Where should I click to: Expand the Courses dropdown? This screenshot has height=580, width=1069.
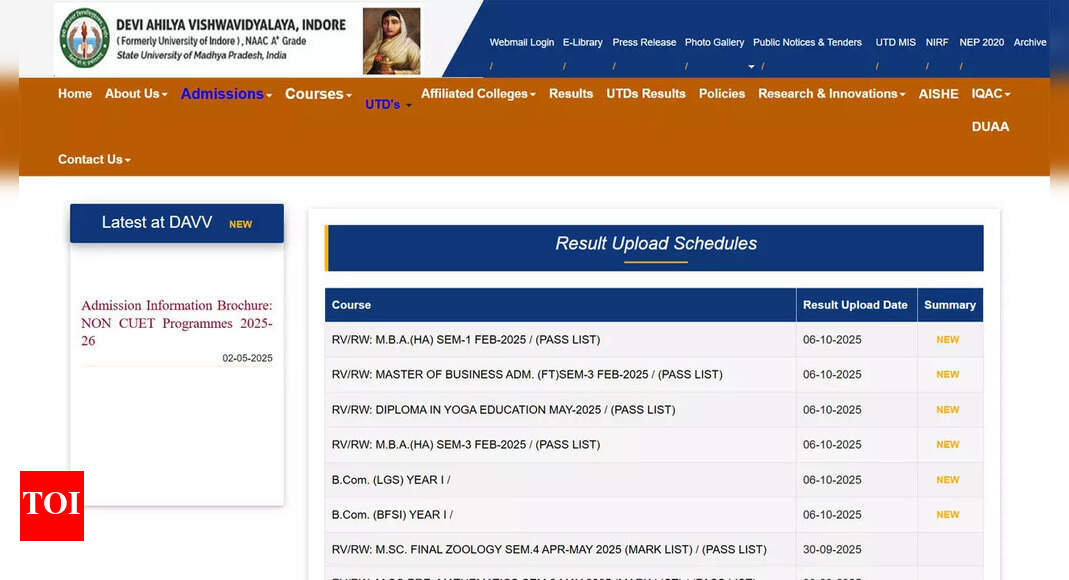pyautogui.click(x=318, y=94)
